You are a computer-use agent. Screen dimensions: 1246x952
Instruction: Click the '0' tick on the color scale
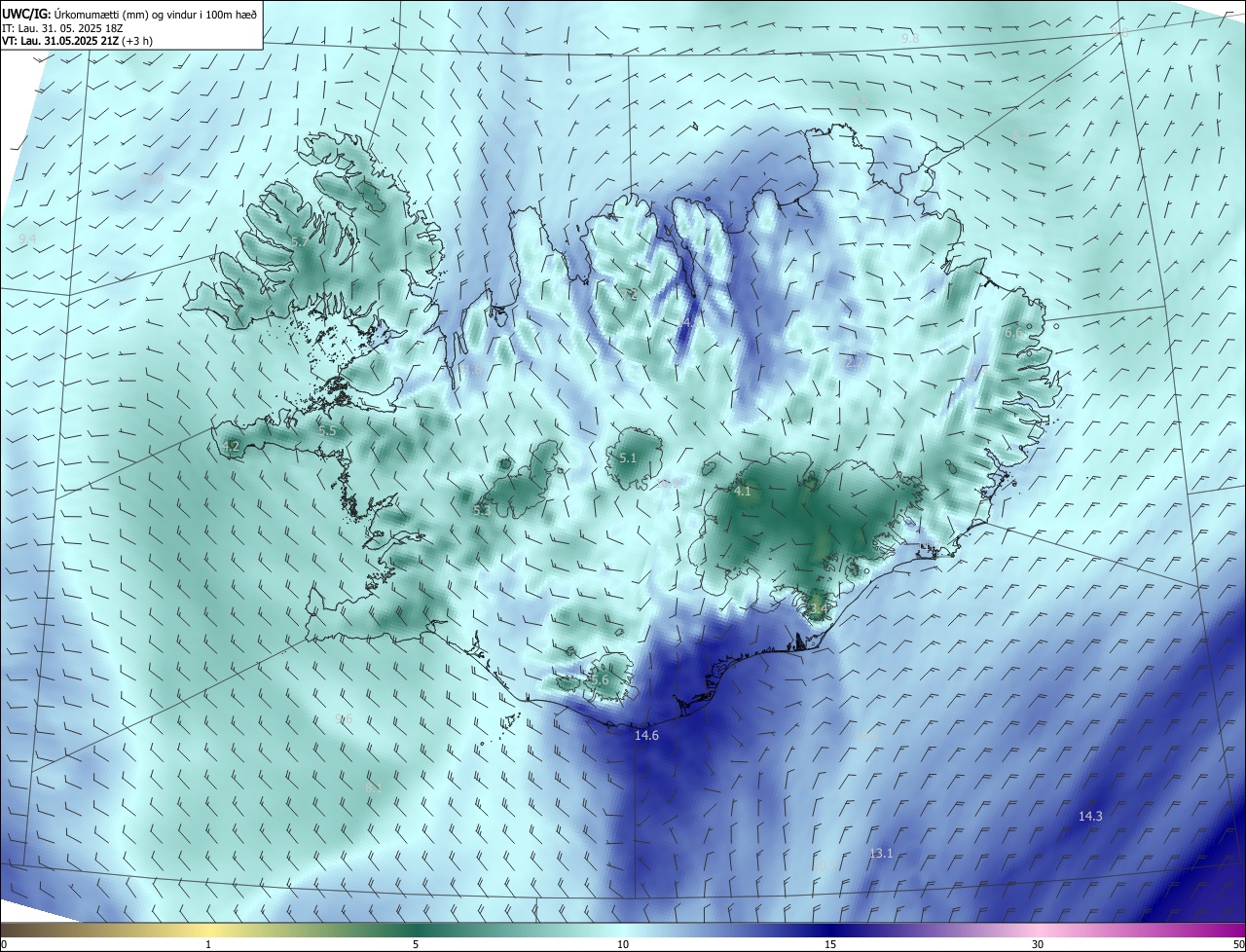click(3, 945)
